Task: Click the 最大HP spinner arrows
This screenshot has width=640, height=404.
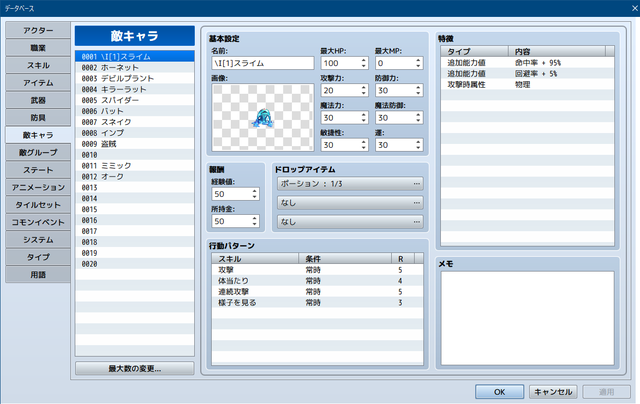Action: [x=363, y=63]
